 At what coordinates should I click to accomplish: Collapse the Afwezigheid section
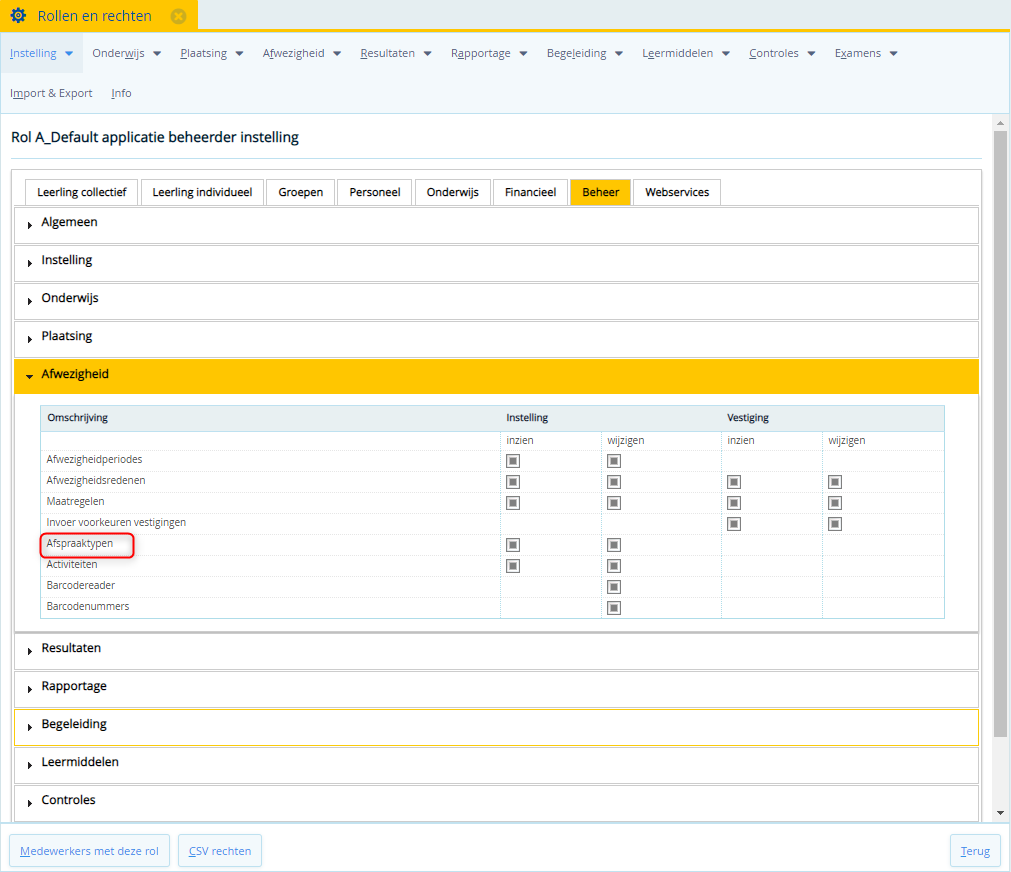(496, 376)
